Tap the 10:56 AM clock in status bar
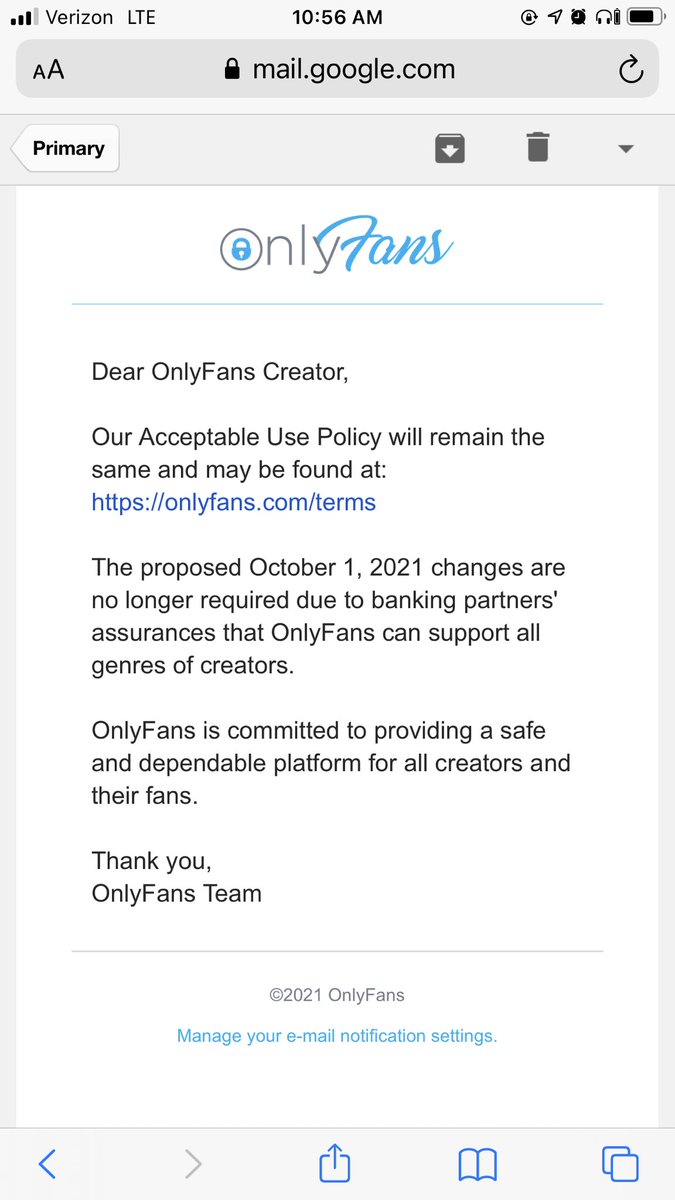The image size is (675, 1200). point(338,17)
